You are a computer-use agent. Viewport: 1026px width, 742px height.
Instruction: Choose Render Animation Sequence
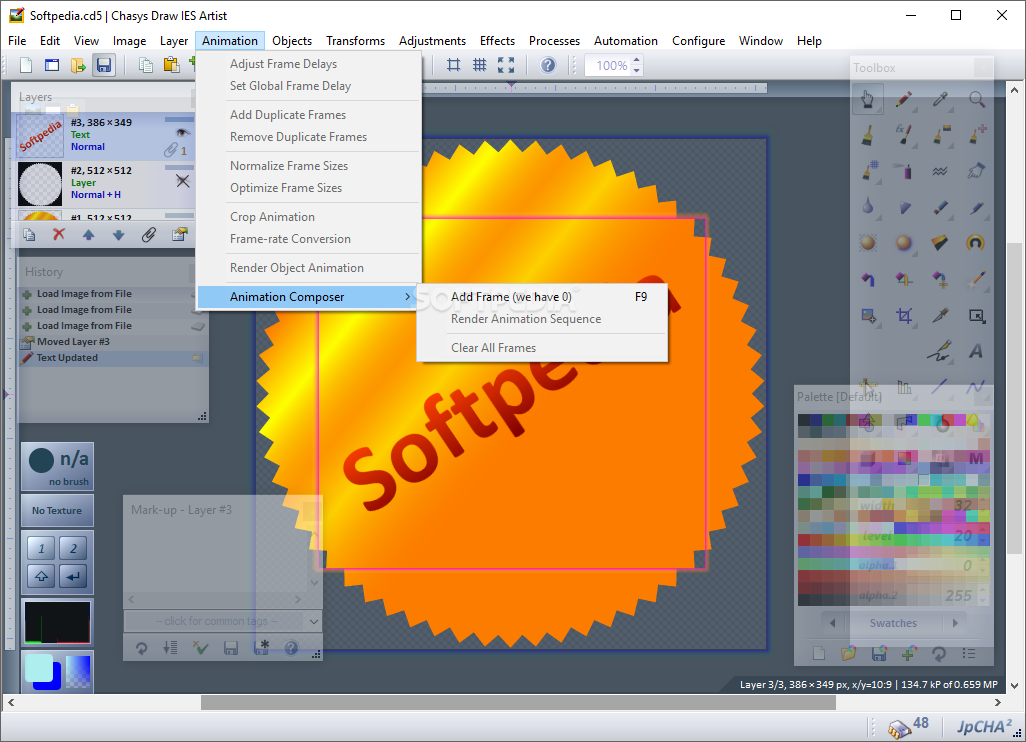[542, 319]
